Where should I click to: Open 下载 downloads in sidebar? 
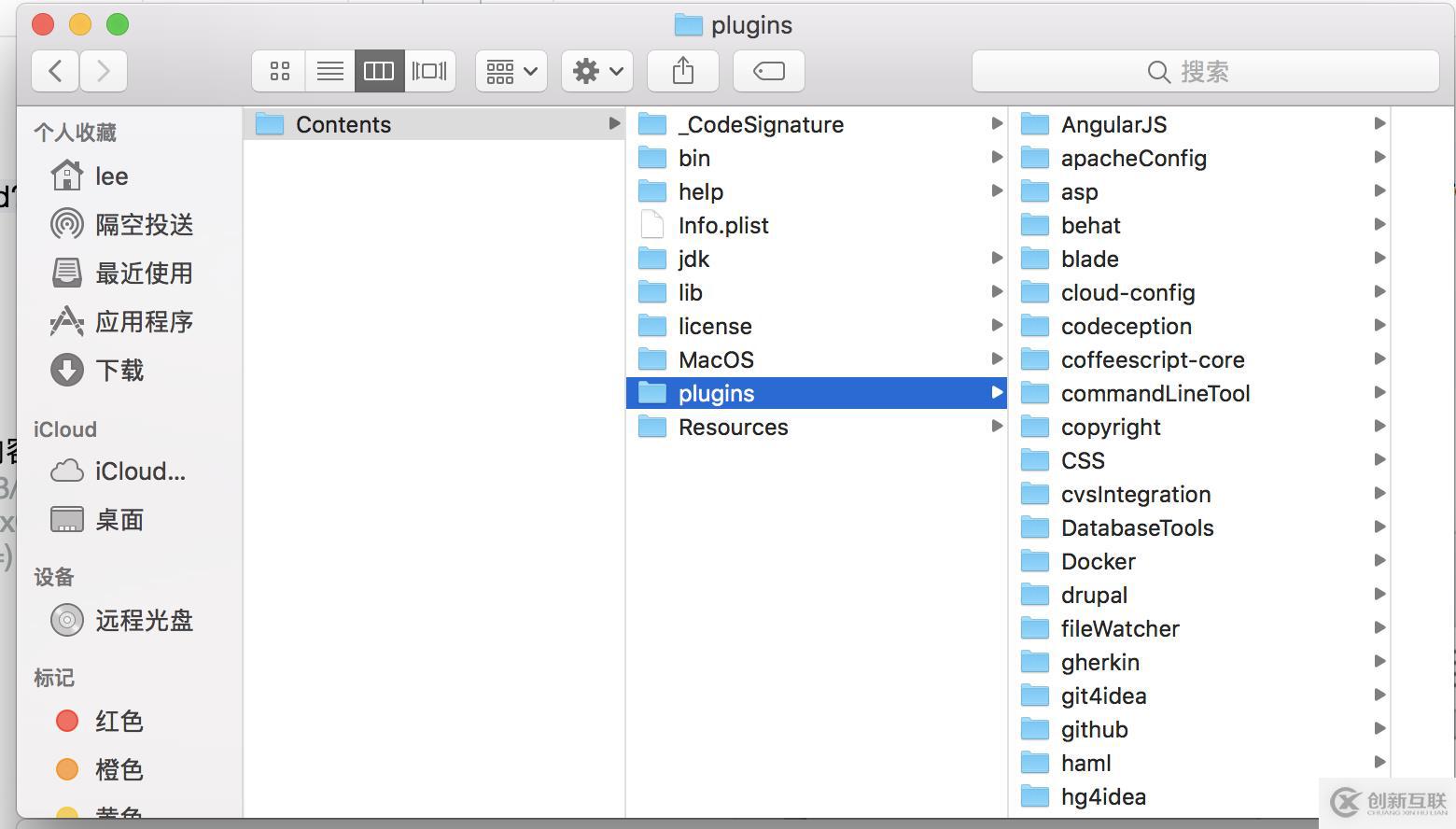pyautogui.click(x=129, y=370)
